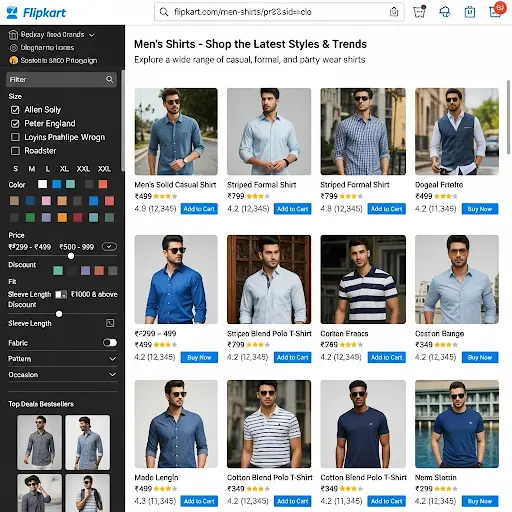Screen dimensions: 512x512
Task: Tick the Allen Solly checkbox
Action: 15,110
